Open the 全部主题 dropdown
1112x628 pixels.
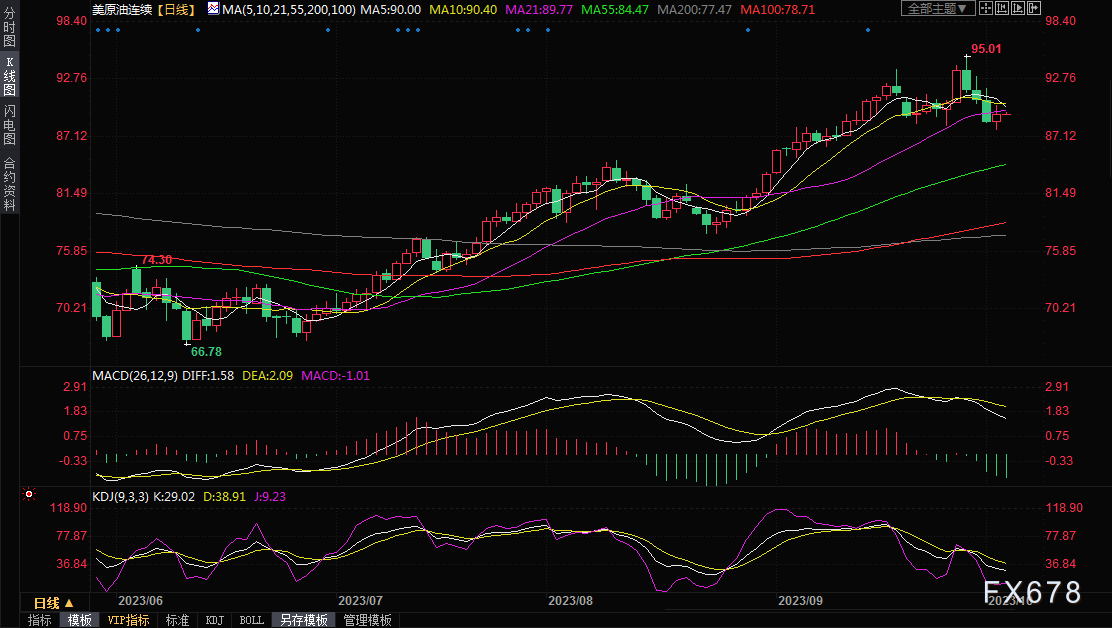[938, 8]
